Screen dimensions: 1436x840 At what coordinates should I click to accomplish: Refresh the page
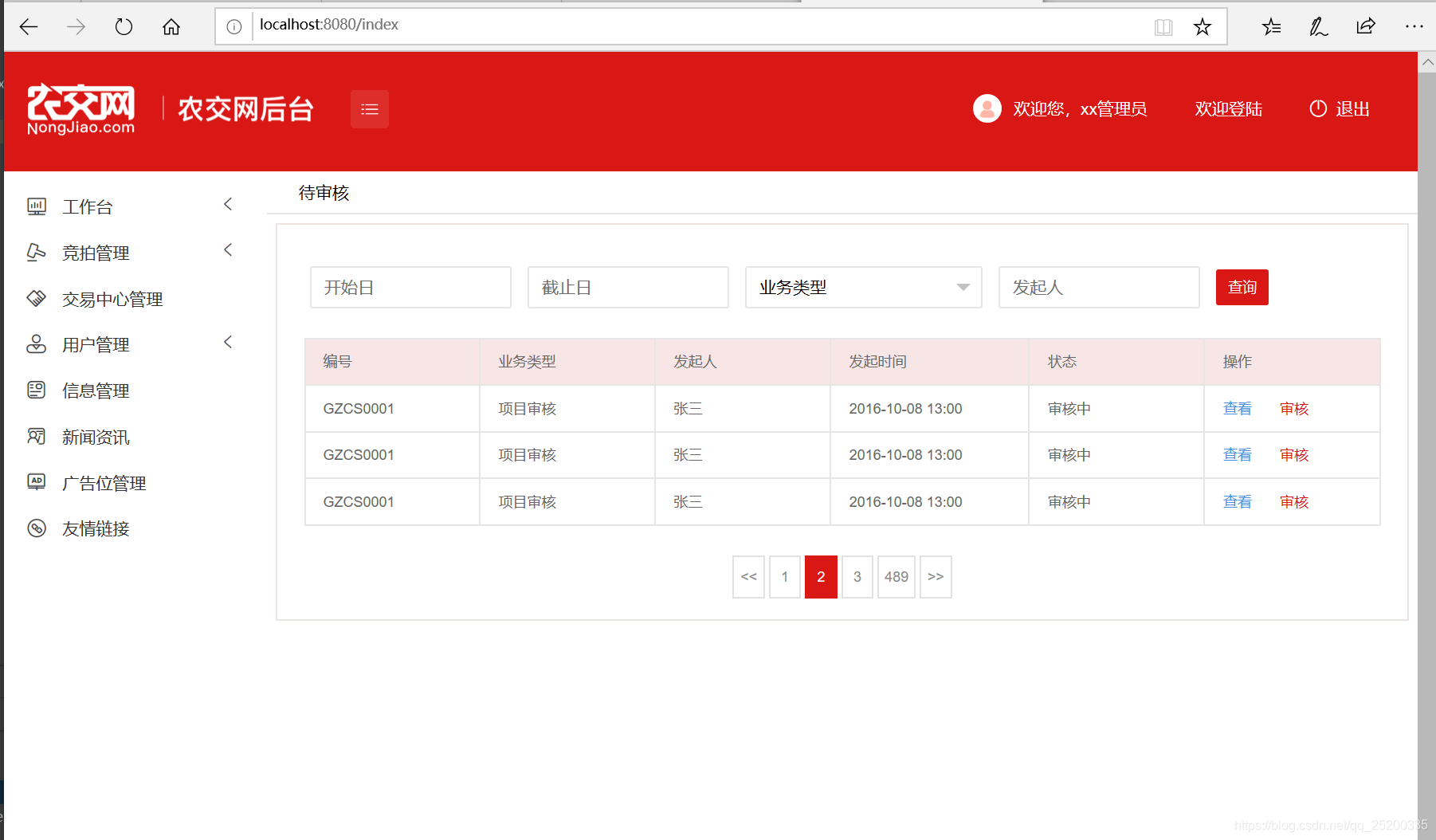click(124, 27)
